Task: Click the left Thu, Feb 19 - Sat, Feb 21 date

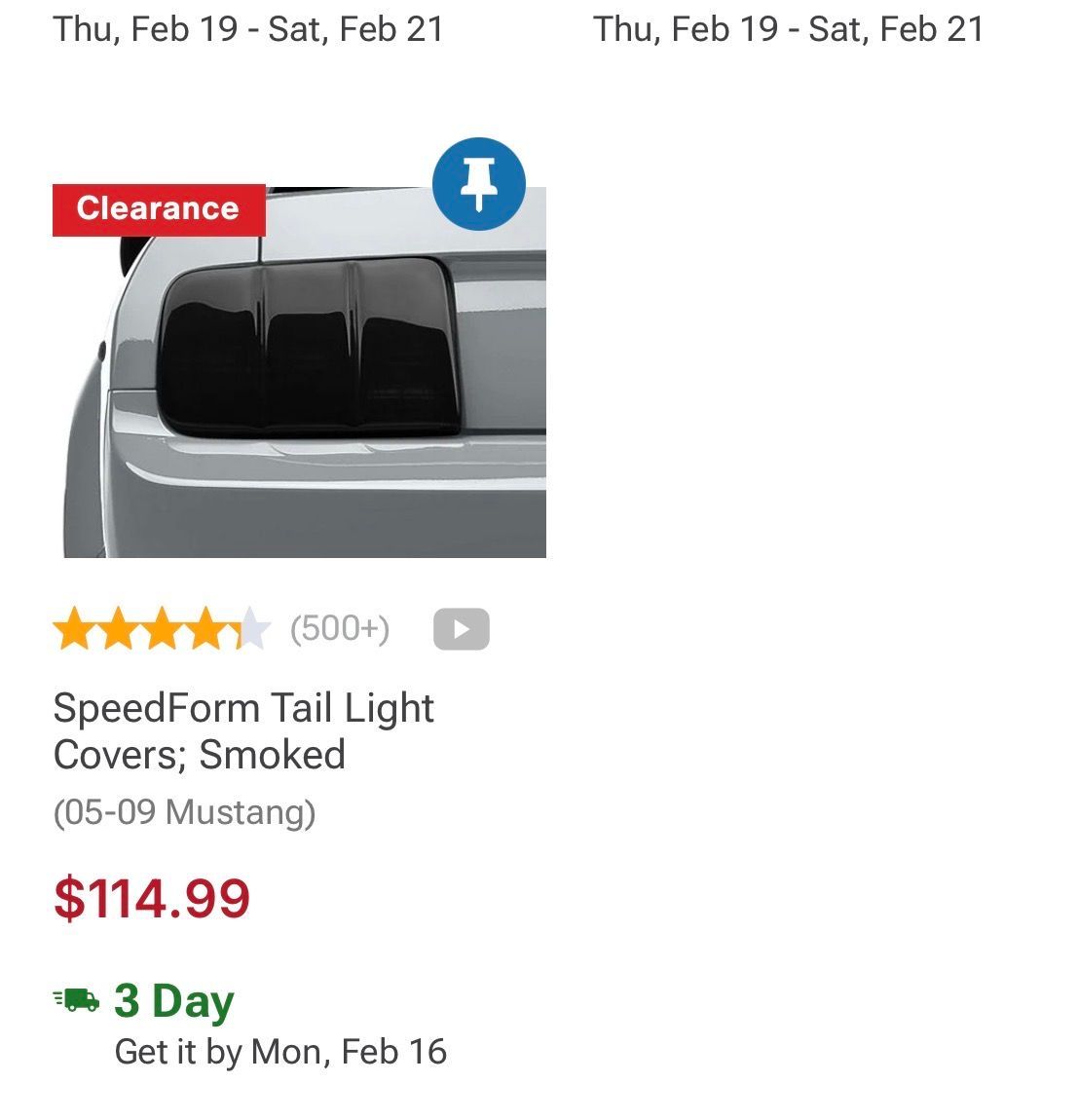Action: coord(248,29)
